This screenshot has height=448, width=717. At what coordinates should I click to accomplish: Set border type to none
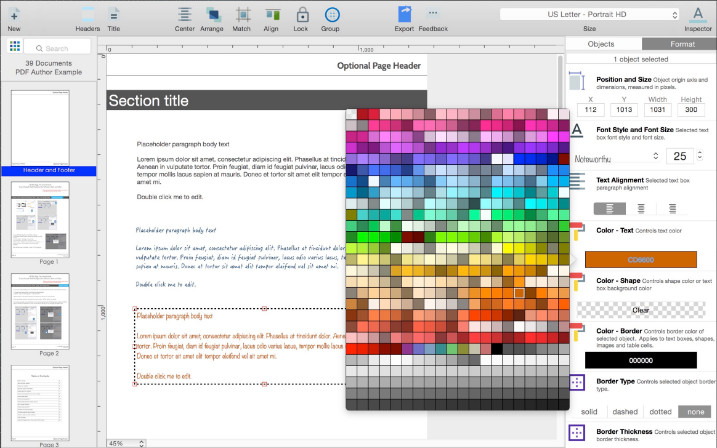tap(696, 412)
